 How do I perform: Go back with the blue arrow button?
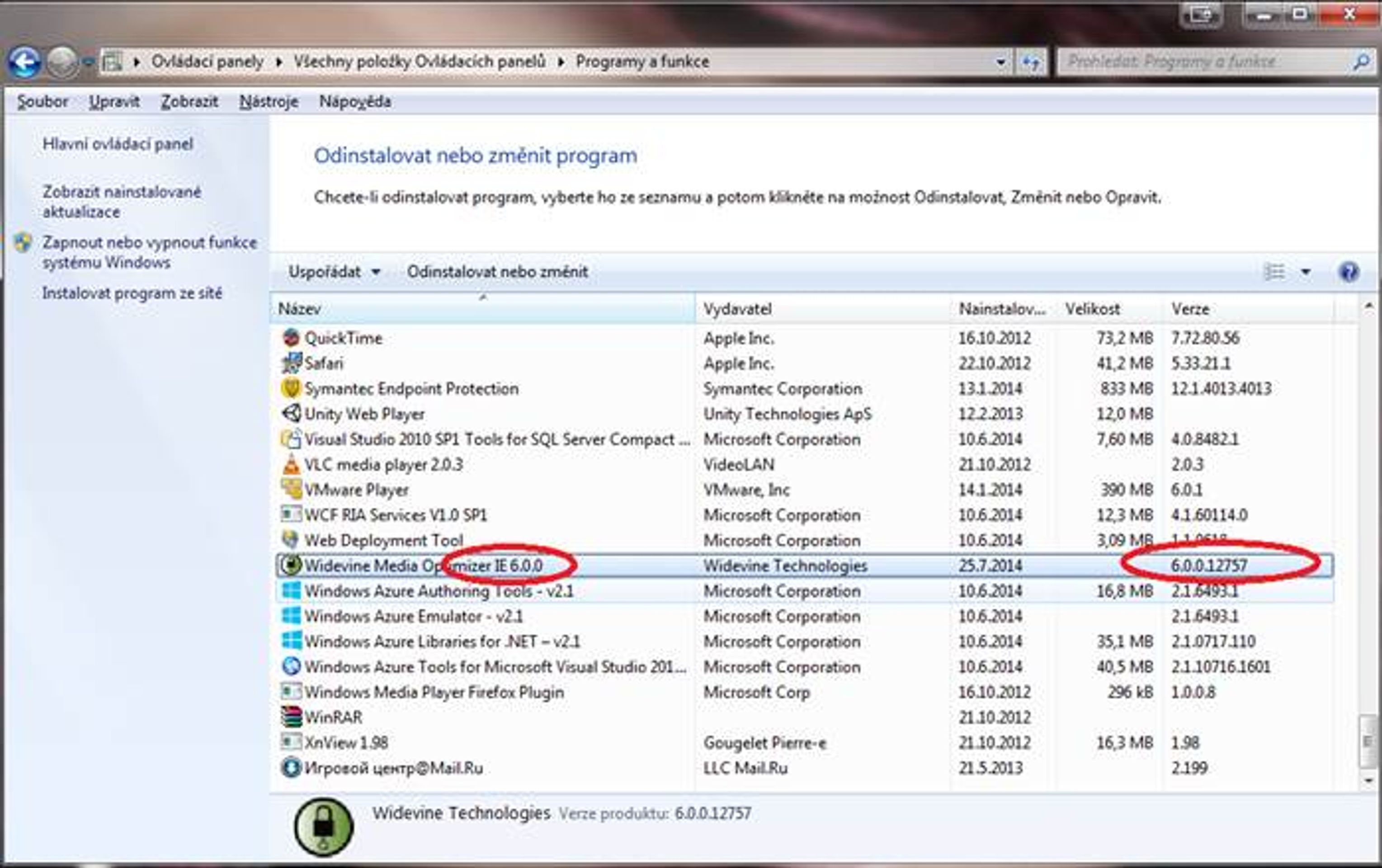[24, 62]
